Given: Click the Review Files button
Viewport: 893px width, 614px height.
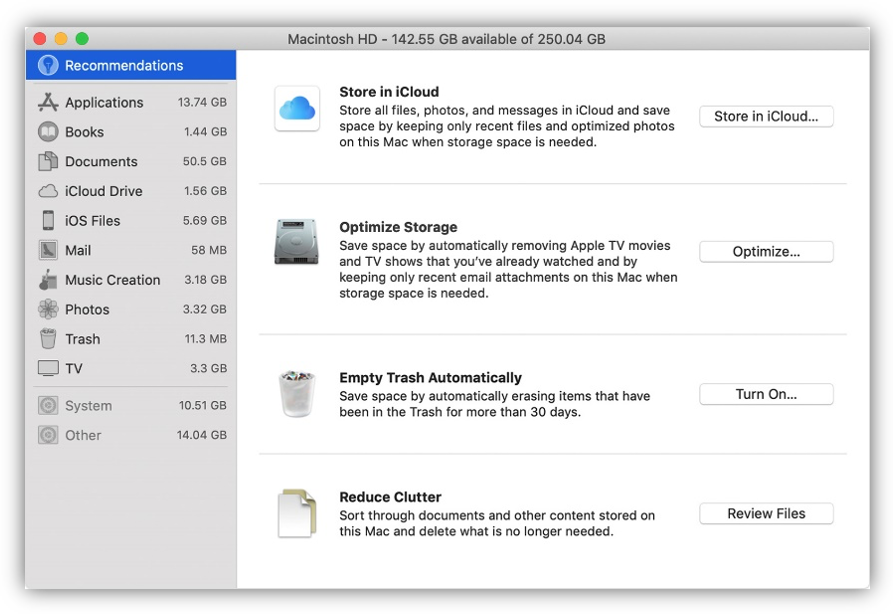Looking at the screenshot, I should pyautogui.click(x=766, y=514).
